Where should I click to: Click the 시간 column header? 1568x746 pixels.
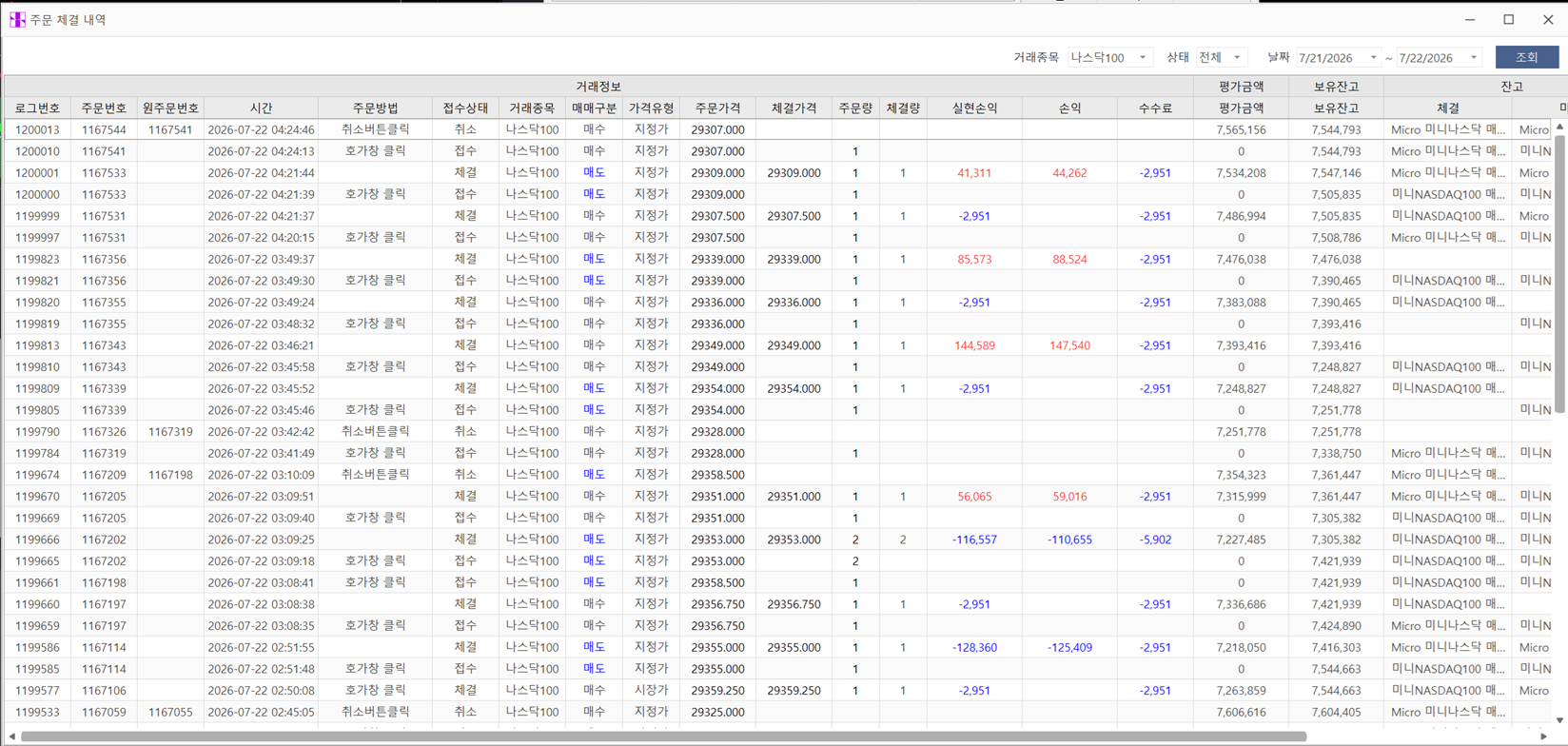262,108
